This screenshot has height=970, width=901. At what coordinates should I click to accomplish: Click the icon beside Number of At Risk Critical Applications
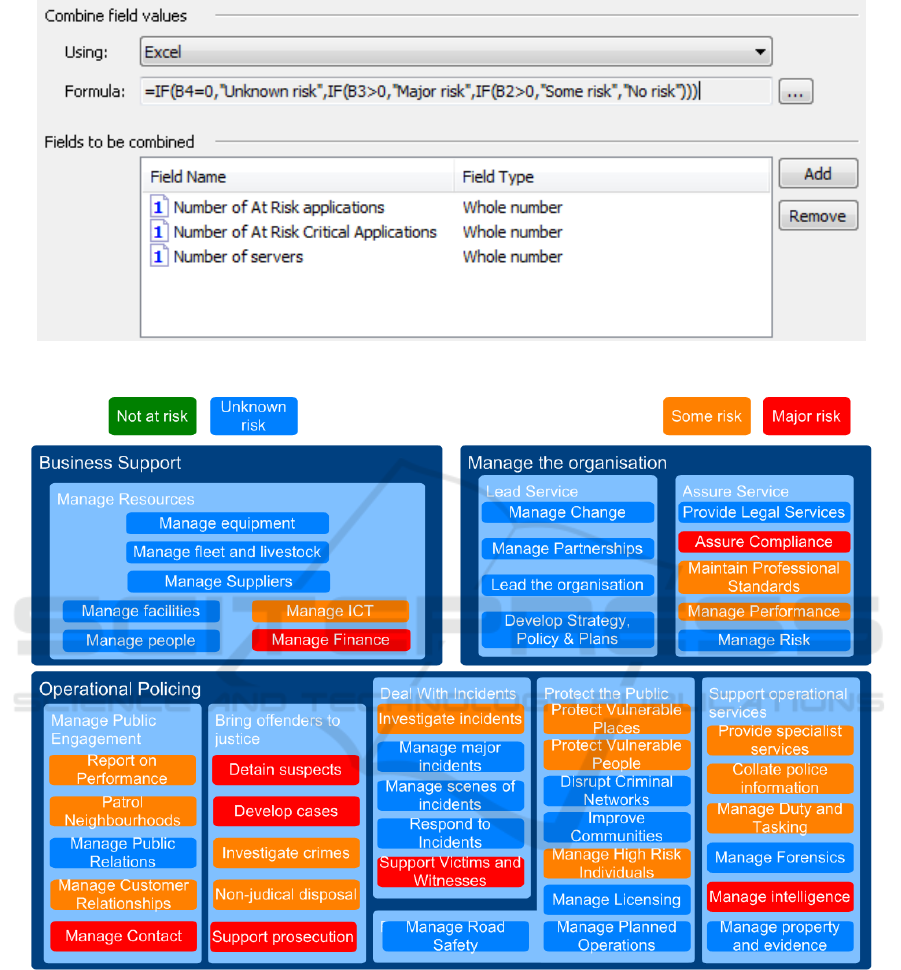159,232
